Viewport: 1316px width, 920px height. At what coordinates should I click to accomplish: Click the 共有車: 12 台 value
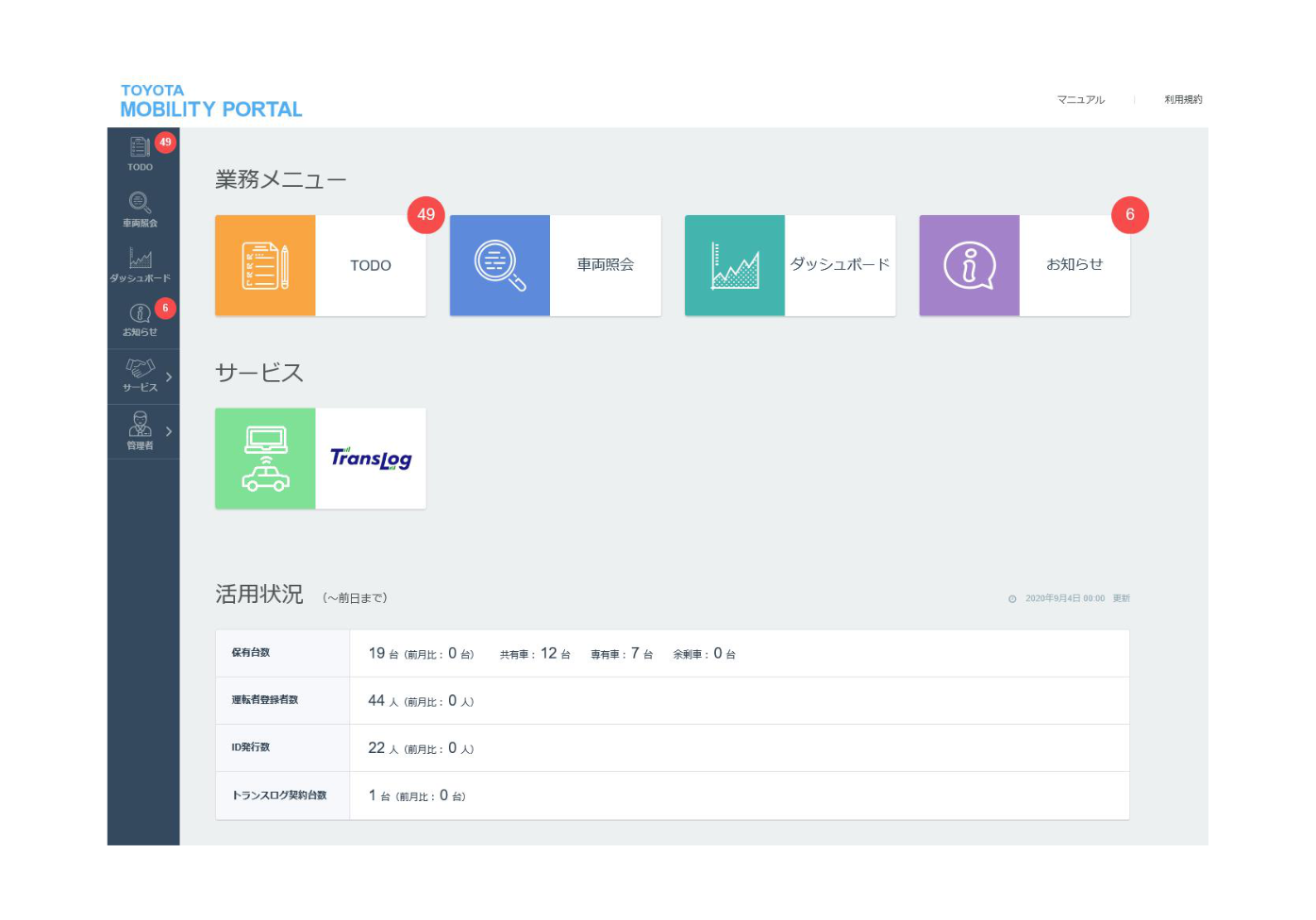tap(535, 653)
